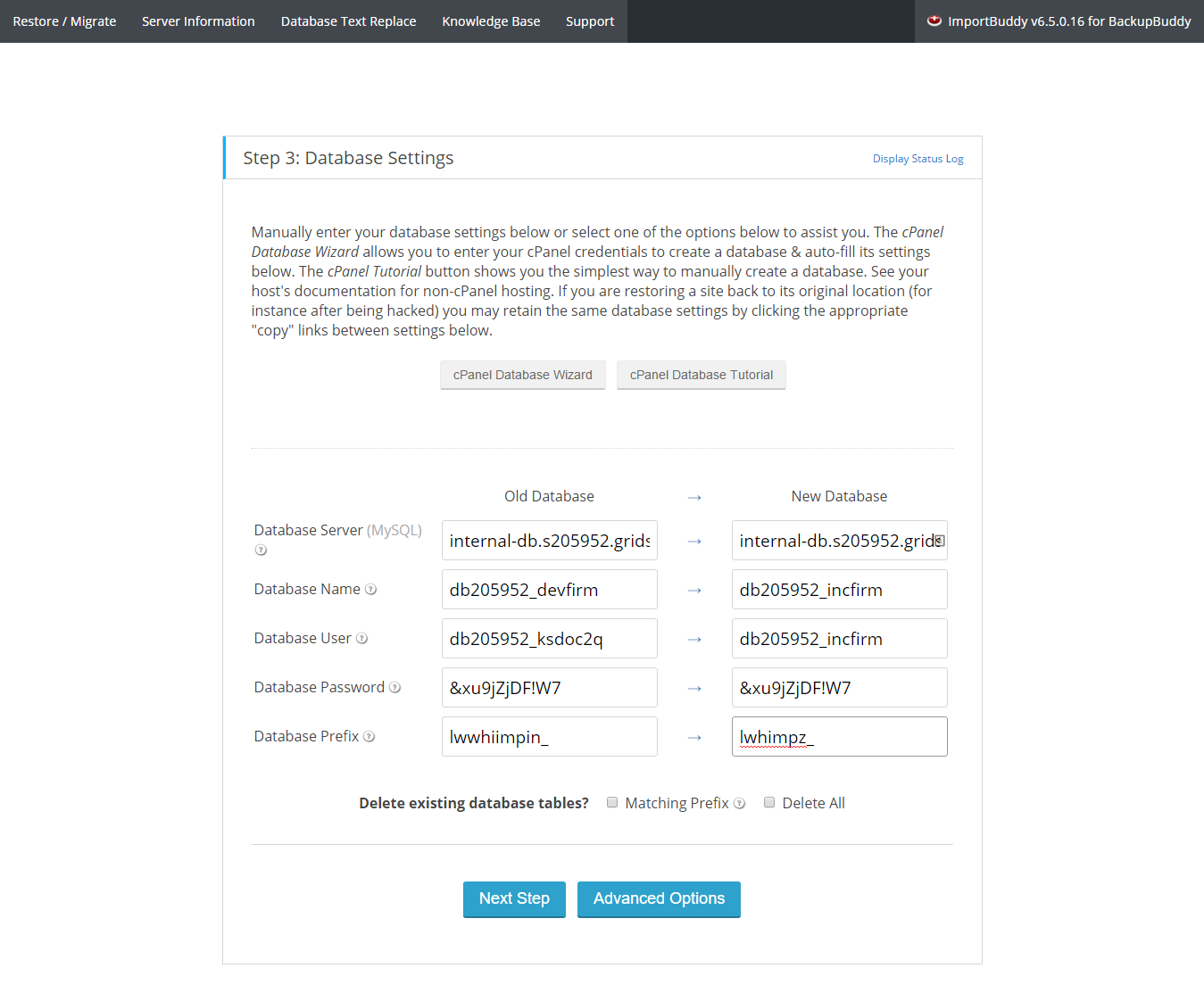Click the copy arrow in the Database Name row
The width and height of the screenshot is (1204, 993).
[694, 591]
